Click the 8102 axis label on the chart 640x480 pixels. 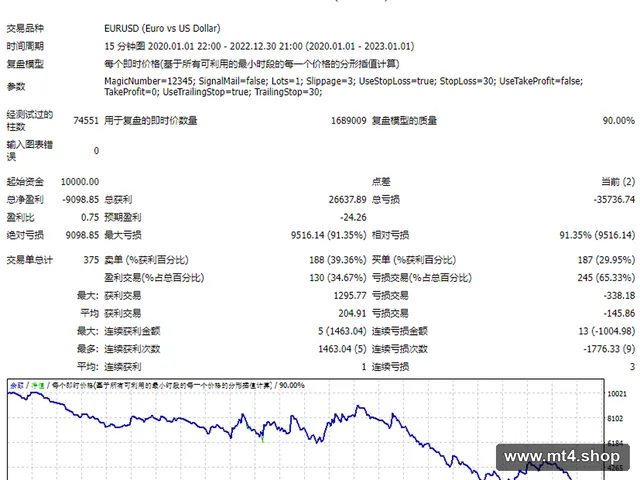tap(615, 419)
